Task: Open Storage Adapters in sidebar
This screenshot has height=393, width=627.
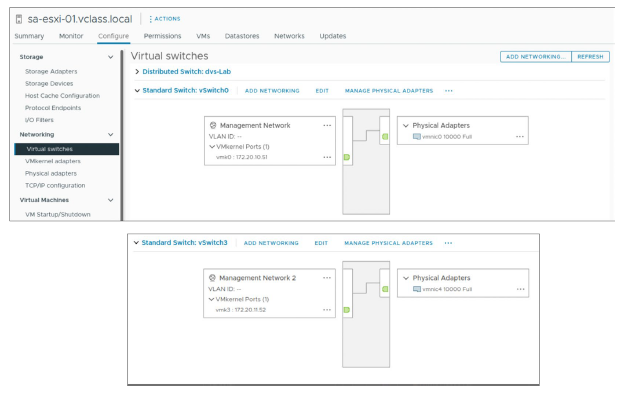Action: coord(51,72)
